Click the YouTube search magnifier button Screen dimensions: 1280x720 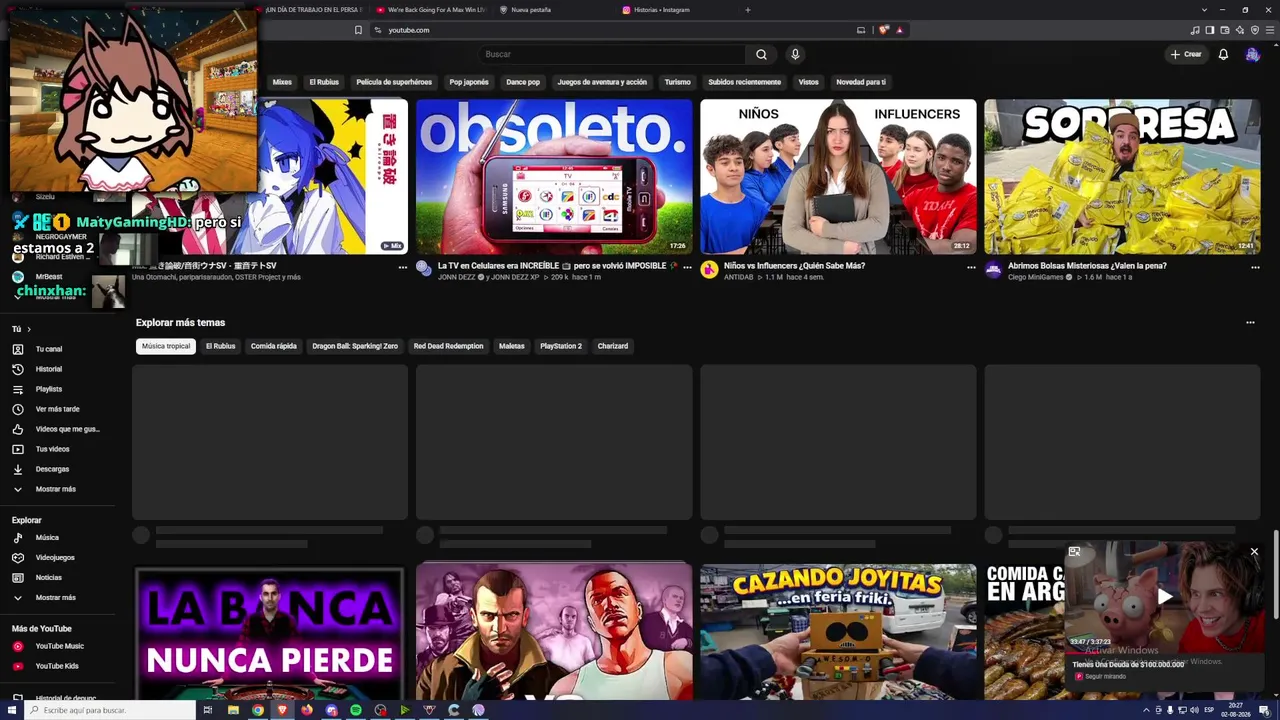[761, 54]
